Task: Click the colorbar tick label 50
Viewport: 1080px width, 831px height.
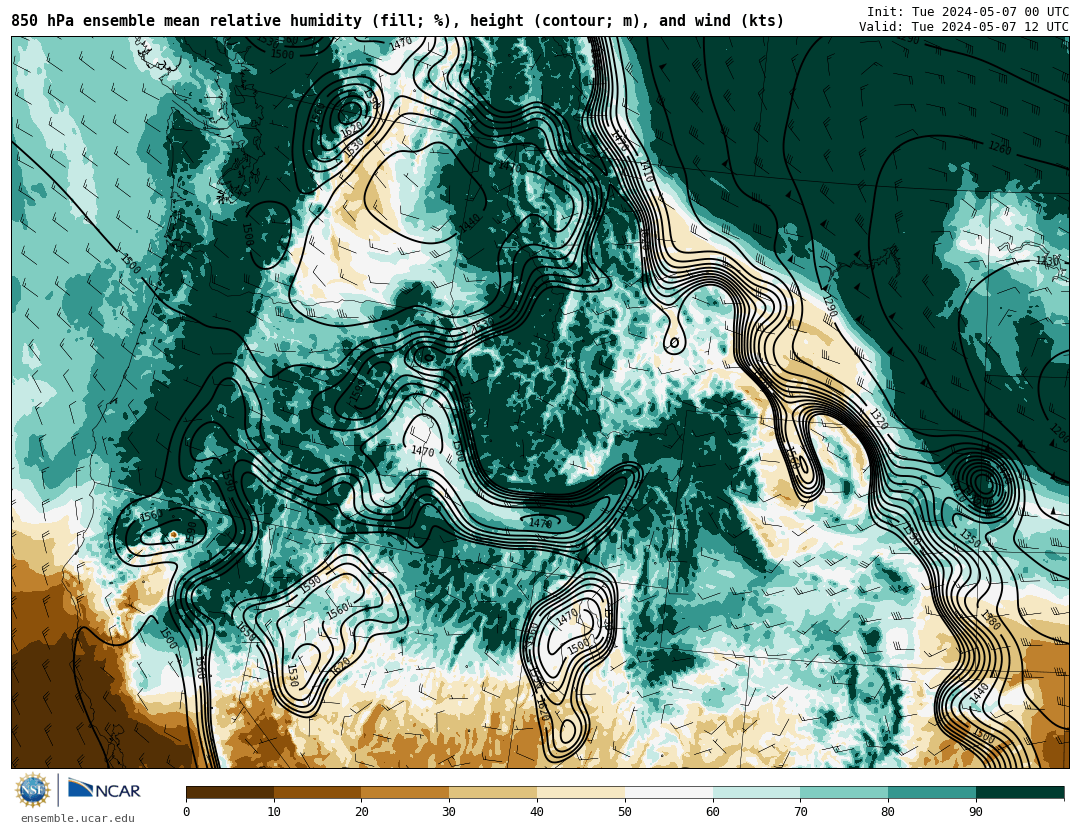Action: click(x=625, y=812)
